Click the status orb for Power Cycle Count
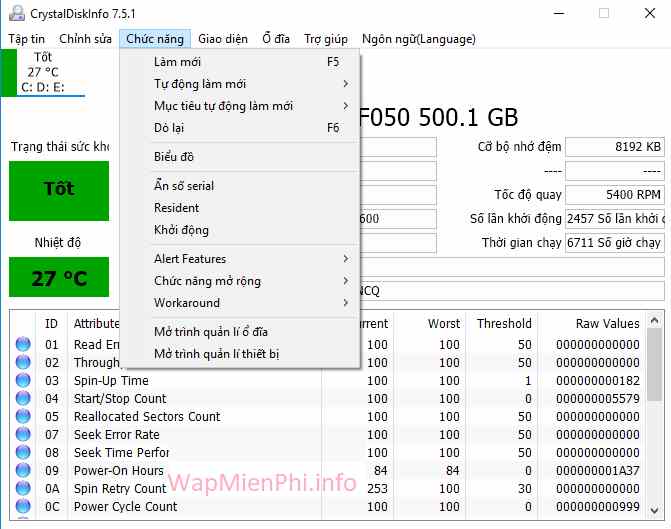 point(23,506)
